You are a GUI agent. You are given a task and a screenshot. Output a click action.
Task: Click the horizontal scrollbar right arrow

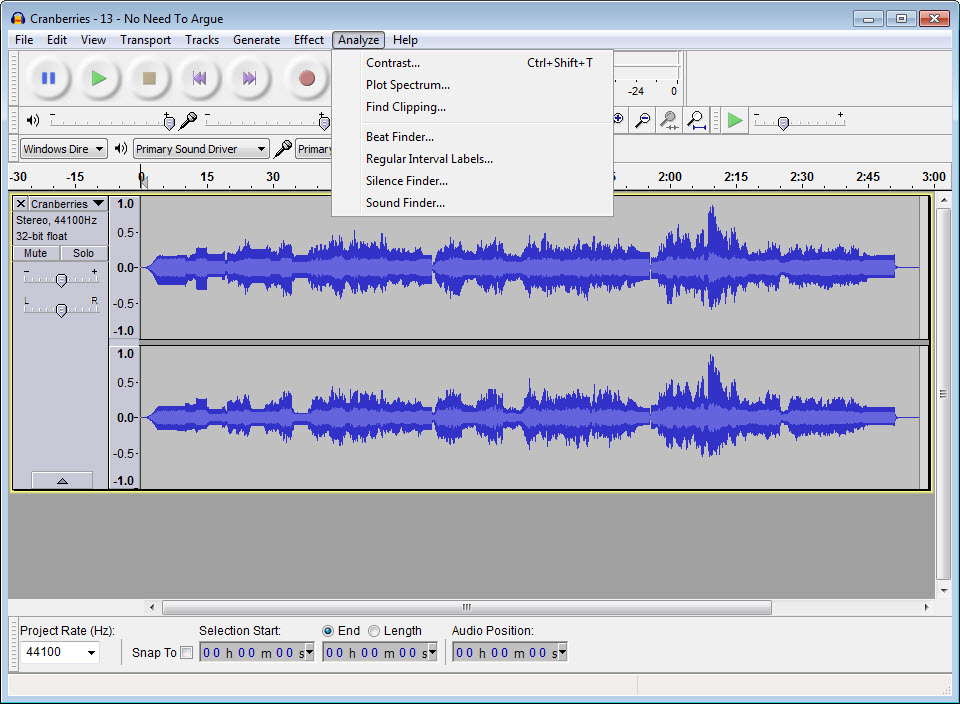[926, 607]
